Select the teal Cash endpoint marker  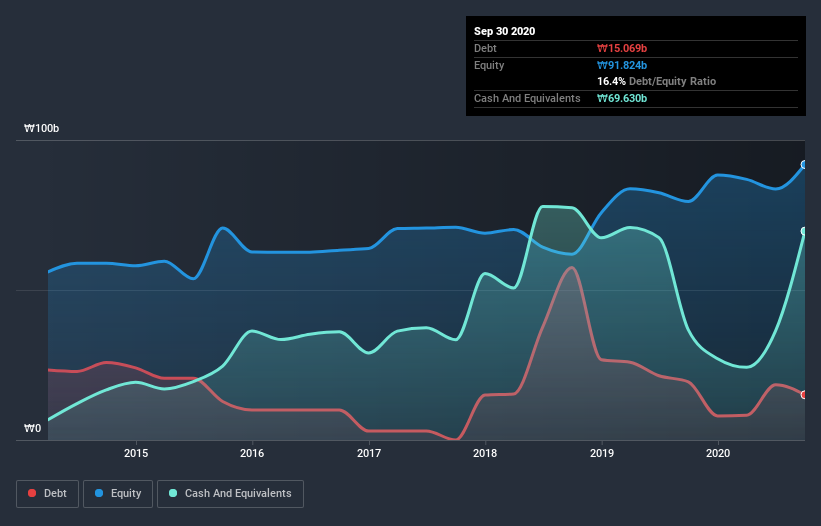[804, 231]
